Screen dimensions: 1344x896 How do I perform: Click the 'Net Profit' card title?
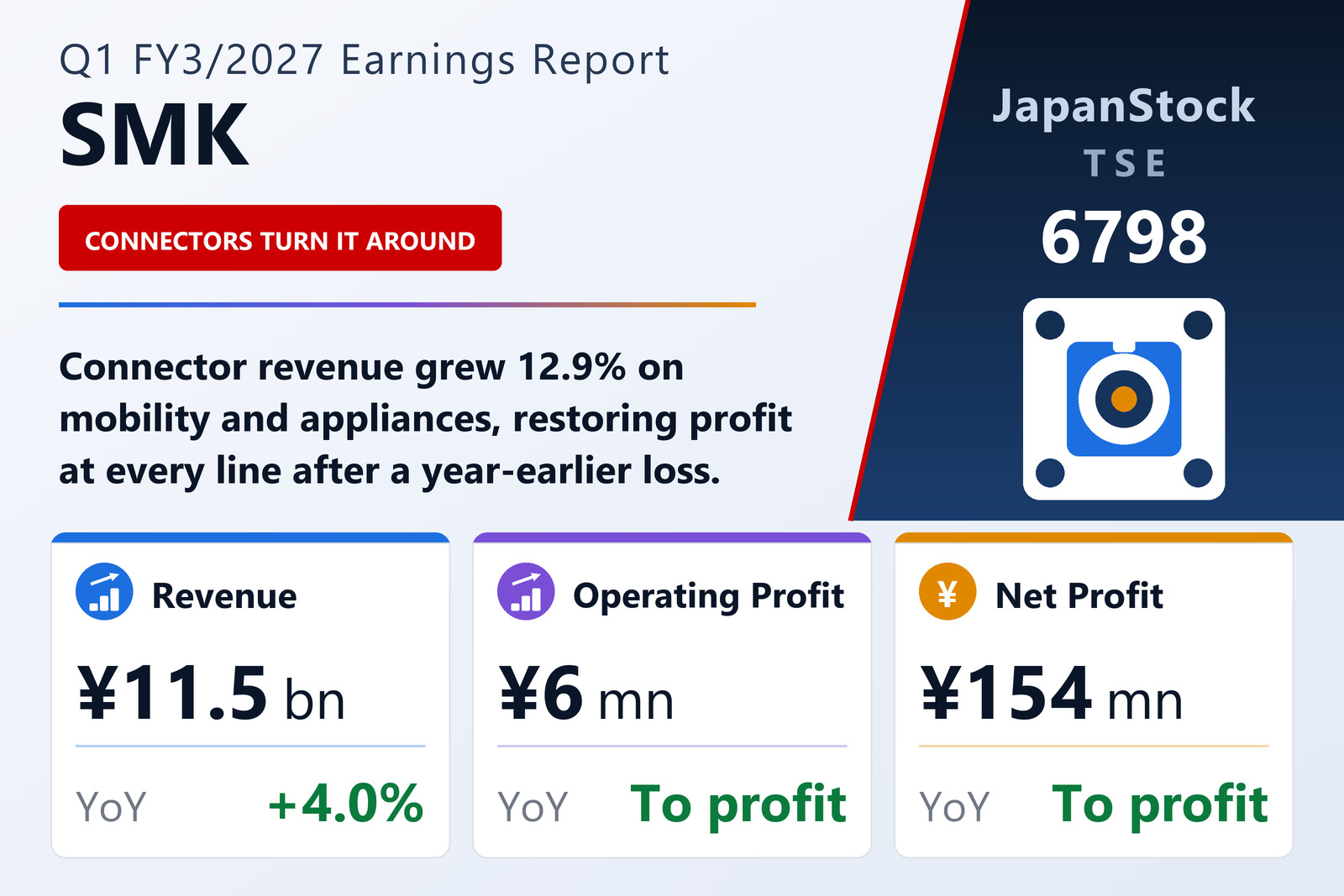click(1079, 595)
